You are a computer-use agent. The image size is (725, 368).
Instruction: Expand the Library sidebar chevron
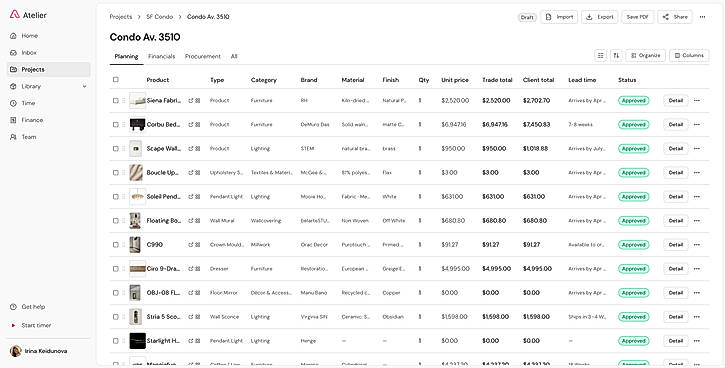[84, 86]
